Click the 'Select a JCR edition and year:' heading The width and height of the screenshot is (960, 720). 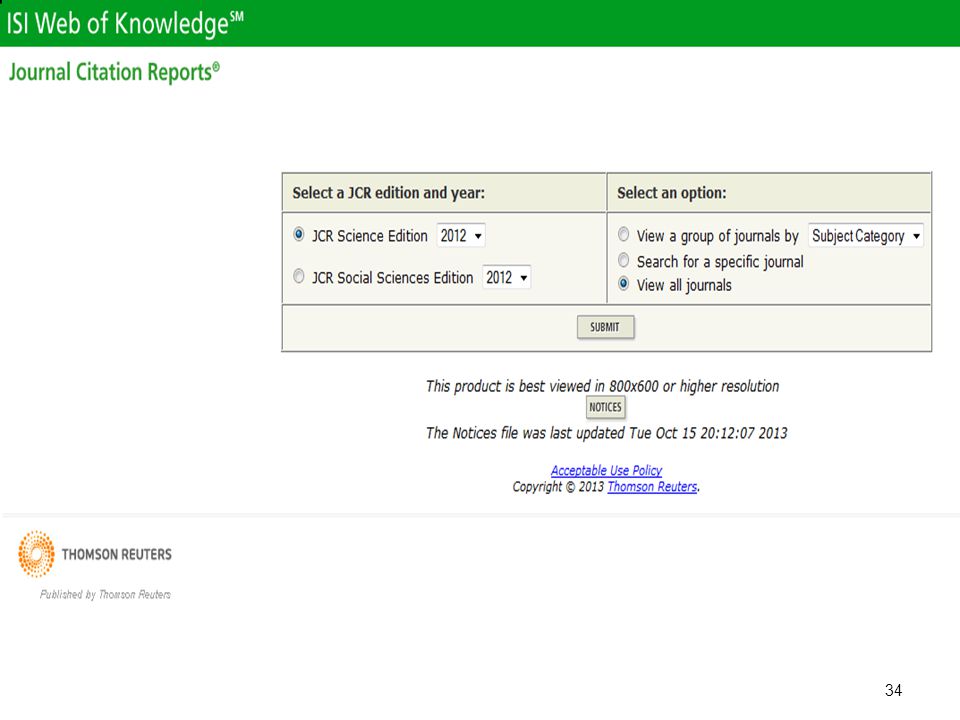click(388, 193)
